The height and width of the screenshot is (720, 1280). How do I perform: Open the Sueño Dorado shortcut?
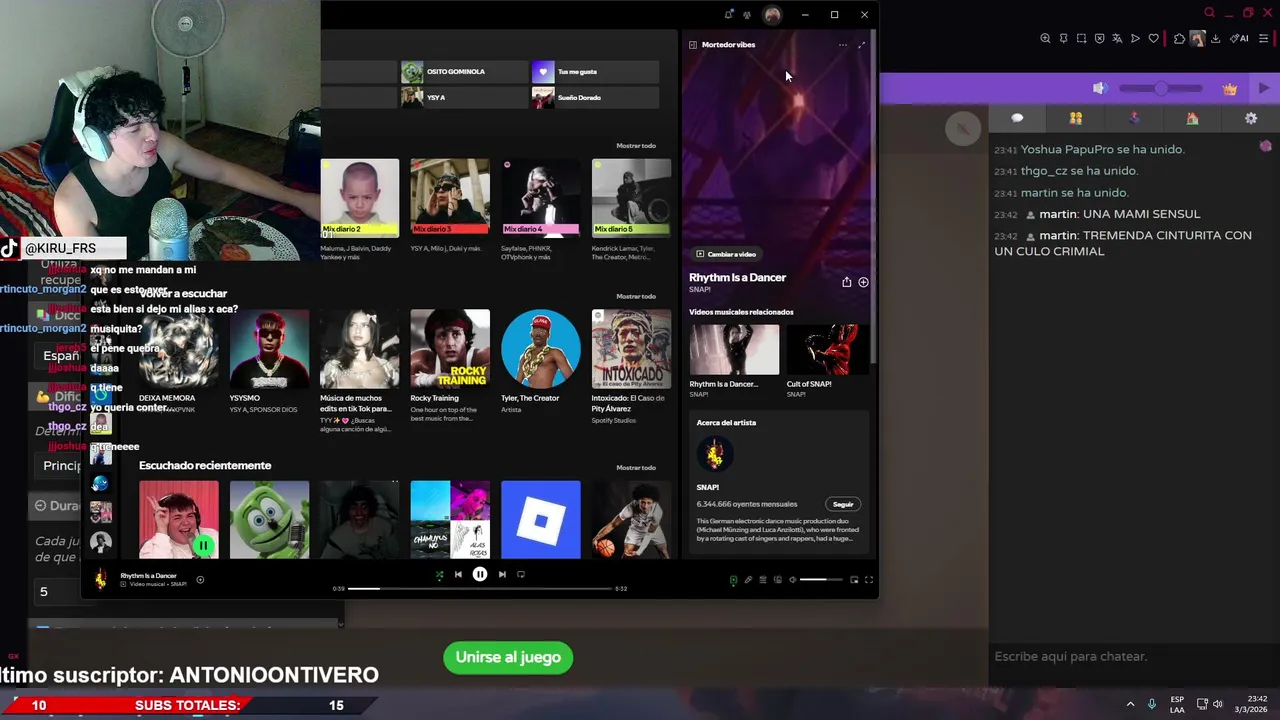click(595, 98)
